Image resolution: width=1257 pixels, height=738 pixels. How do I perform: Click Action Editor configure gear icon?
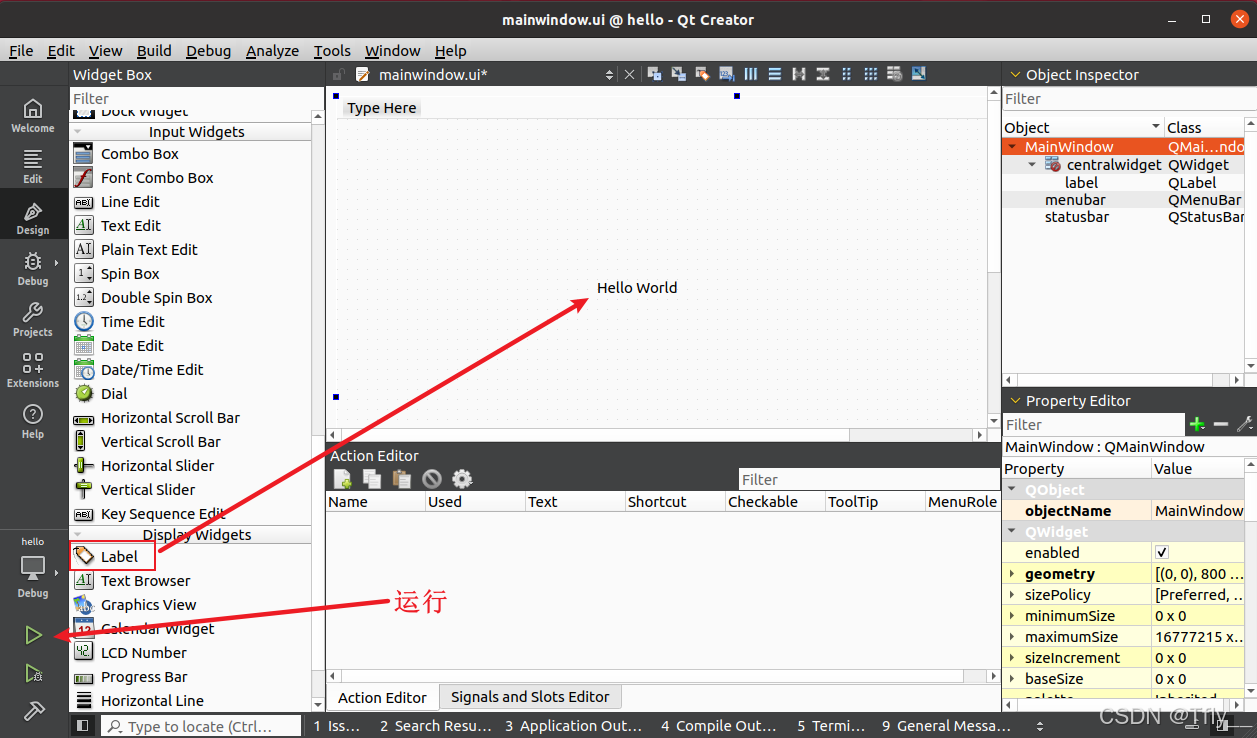coord(462,479)
